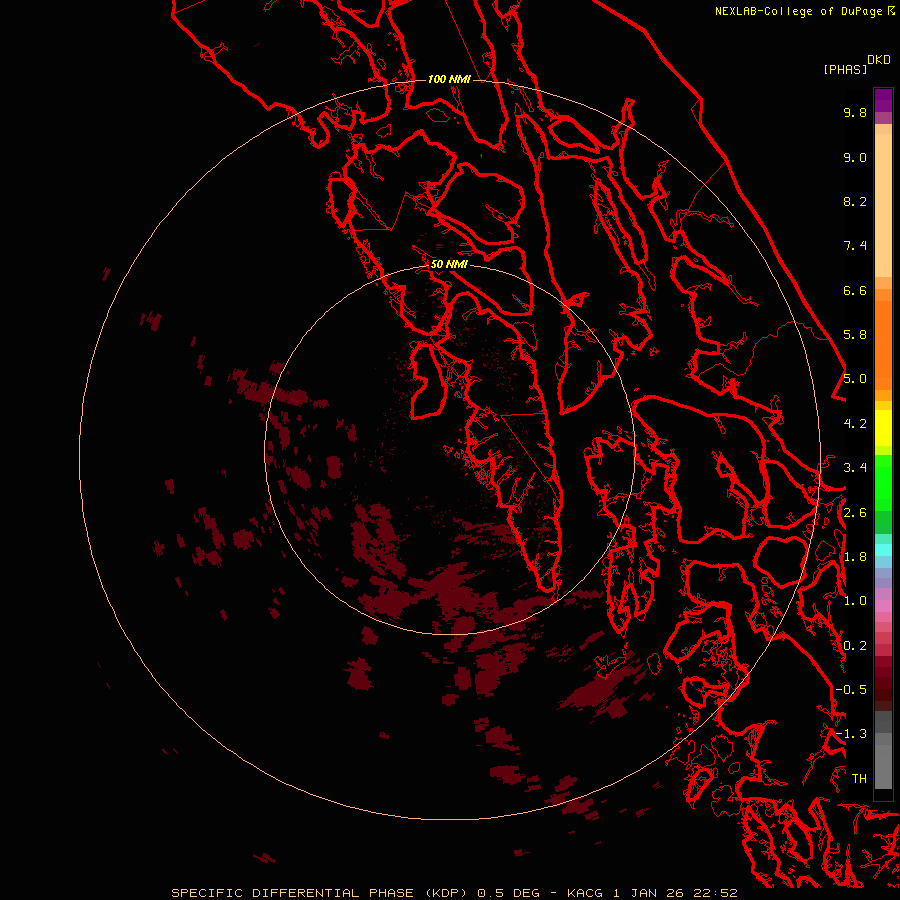Click the DKD product label

point(879,60)
